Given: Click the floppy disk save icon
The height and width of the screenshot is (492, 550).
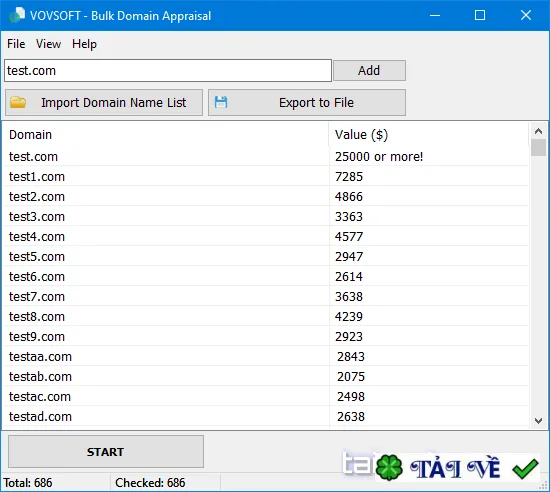Looking at the screenshot, I should click(221, 102).
